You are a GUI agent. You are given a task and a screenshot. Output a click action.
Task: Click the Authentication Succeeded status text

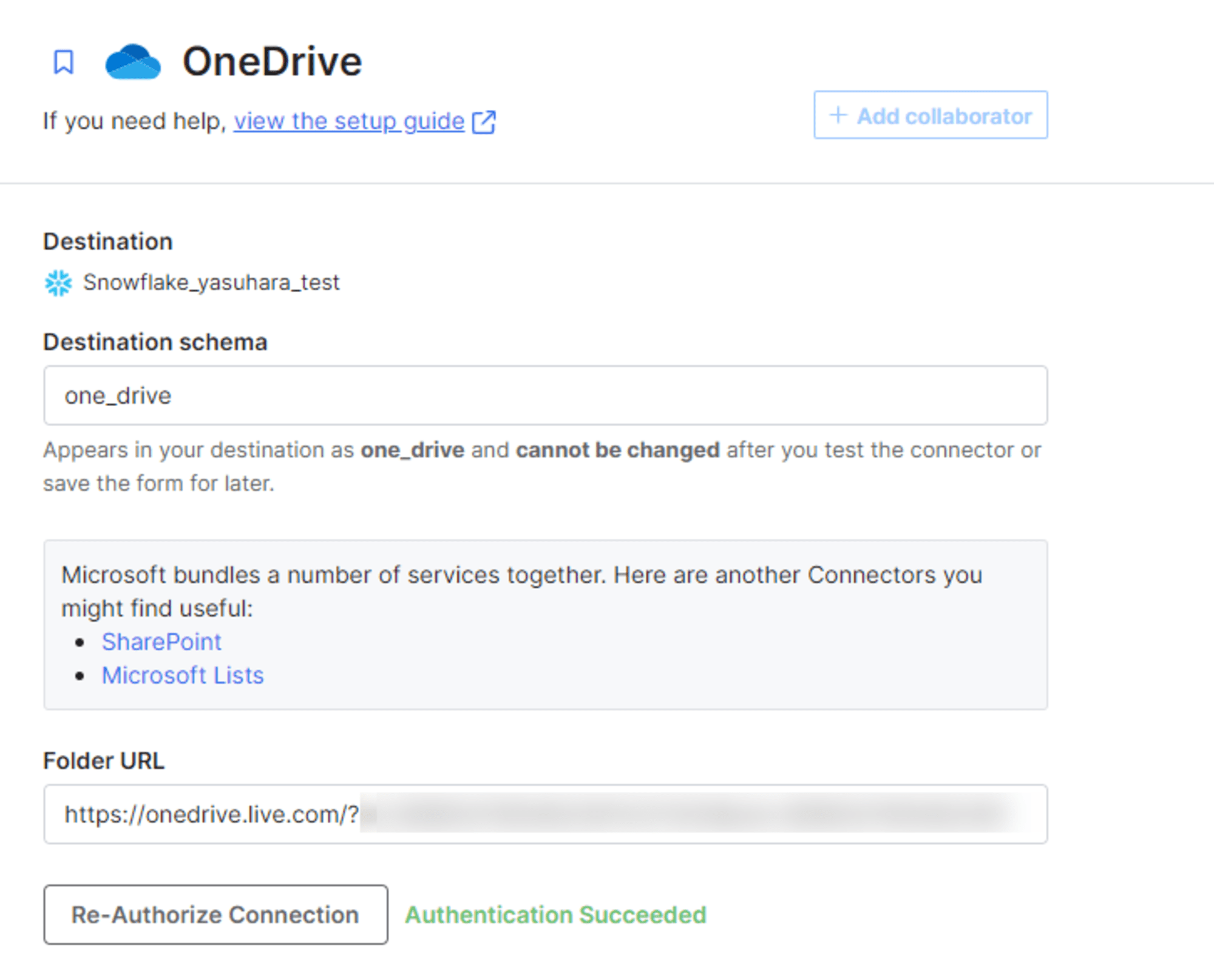[556, 915]
